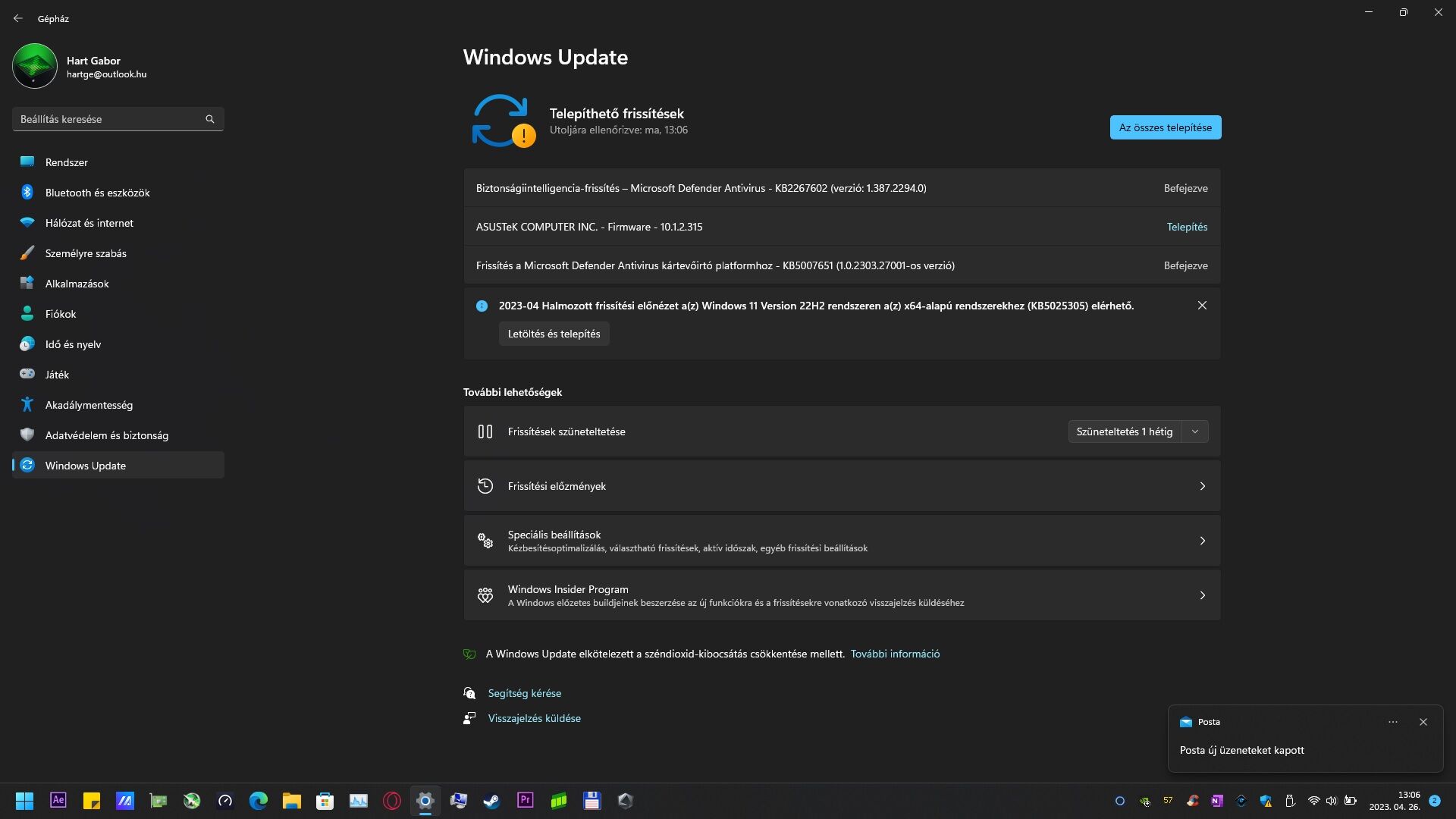This screenshot has width=1456, height=819.
Task: Open the Windows Start menu
Action: (25, 801)
